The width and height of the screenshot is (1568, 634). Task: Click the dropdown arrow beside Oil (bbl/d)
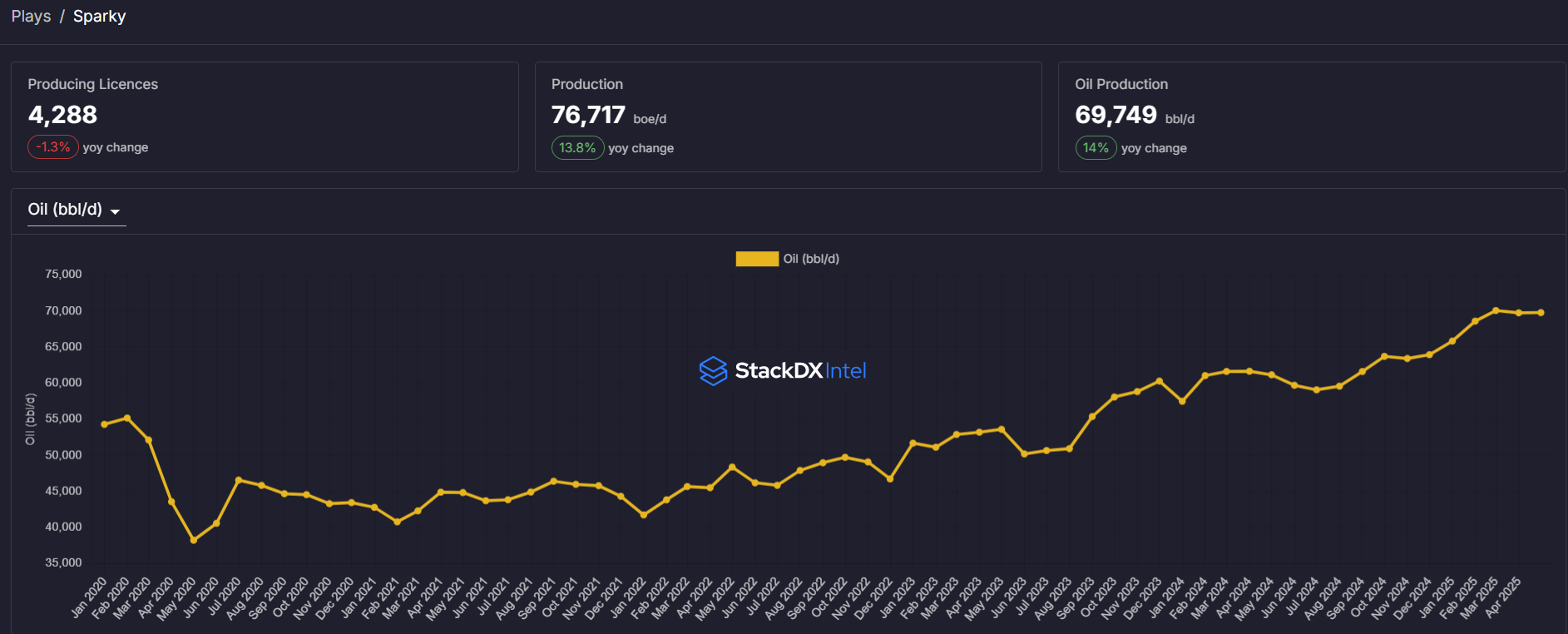[x=115, y=211]
